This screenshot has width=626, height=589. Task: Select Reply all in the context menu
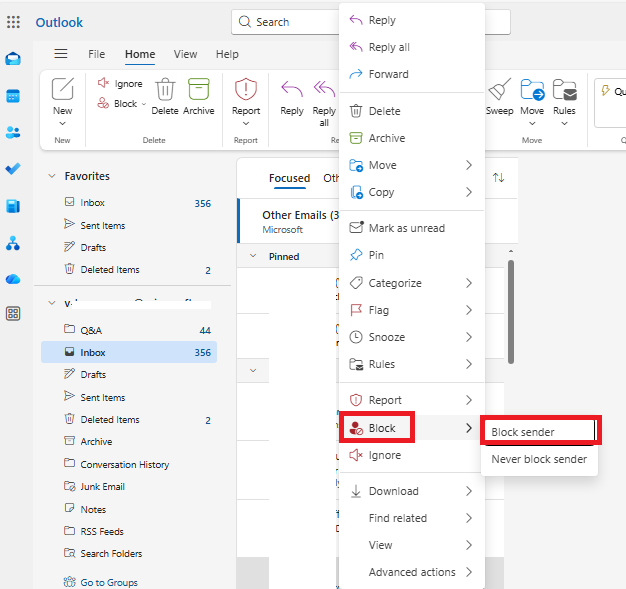point(412,47)
